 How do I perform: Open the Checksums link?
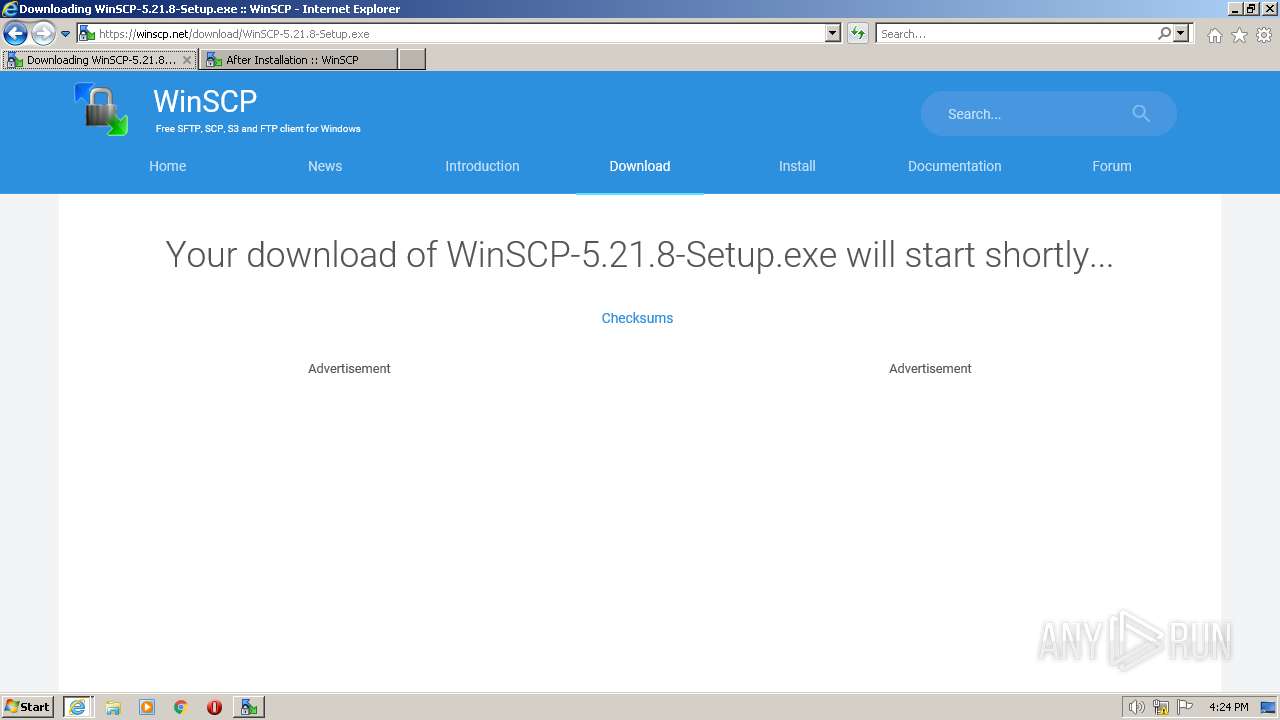tap(637, 318)
